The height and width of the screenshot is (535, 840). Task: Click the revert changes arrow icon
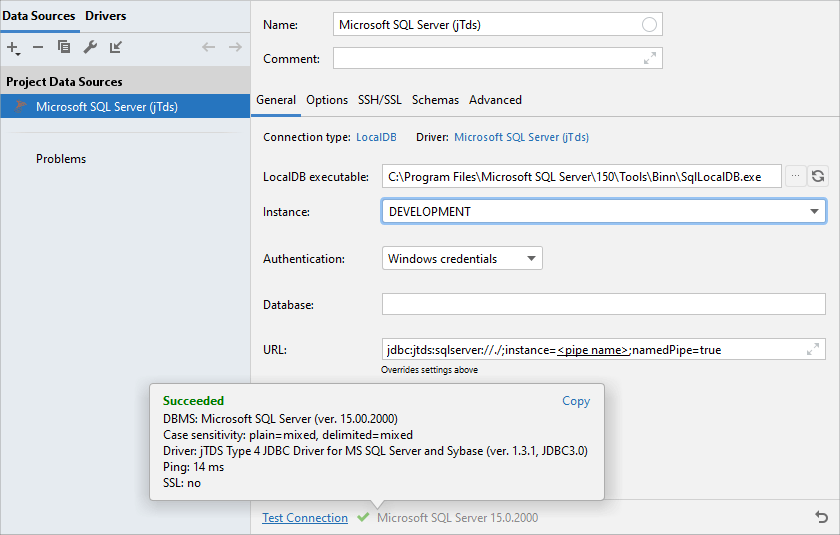point(822,517)
